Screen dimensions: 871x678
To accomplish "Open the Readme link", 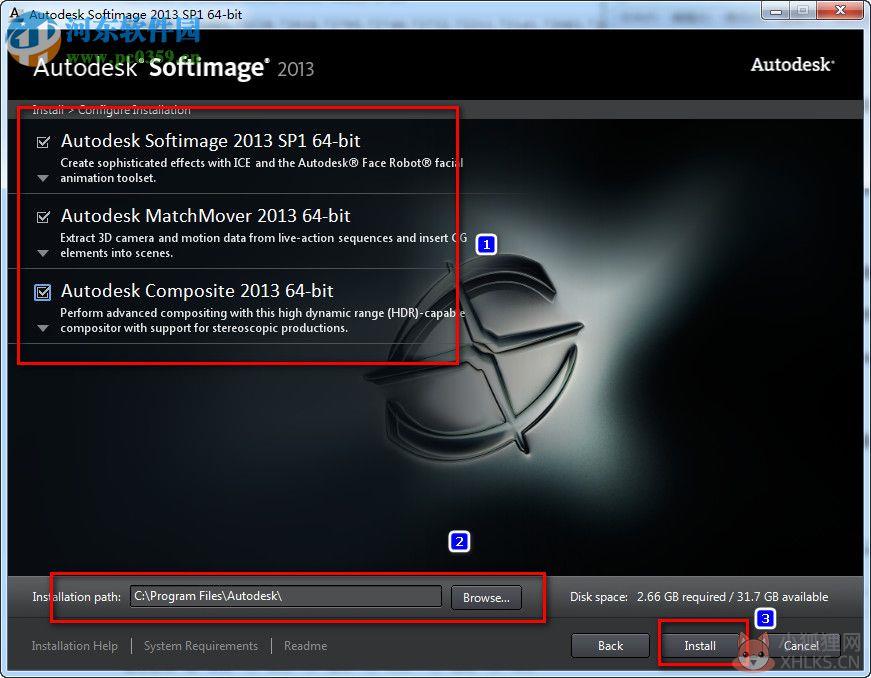I will pos(306,646).
